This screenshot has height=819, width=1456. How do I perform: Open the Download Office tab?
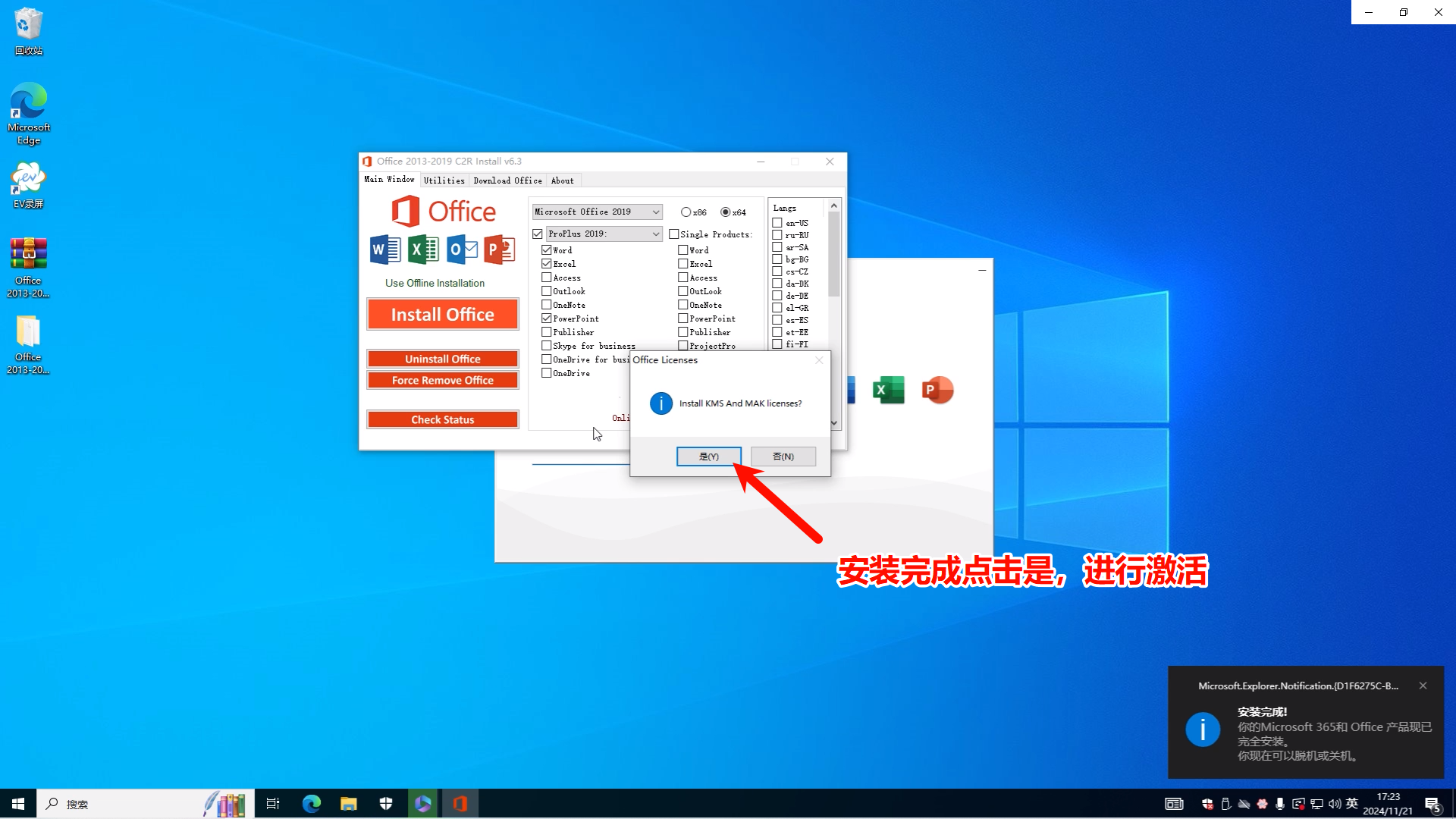pyautogui.click(x=508, y=180)
